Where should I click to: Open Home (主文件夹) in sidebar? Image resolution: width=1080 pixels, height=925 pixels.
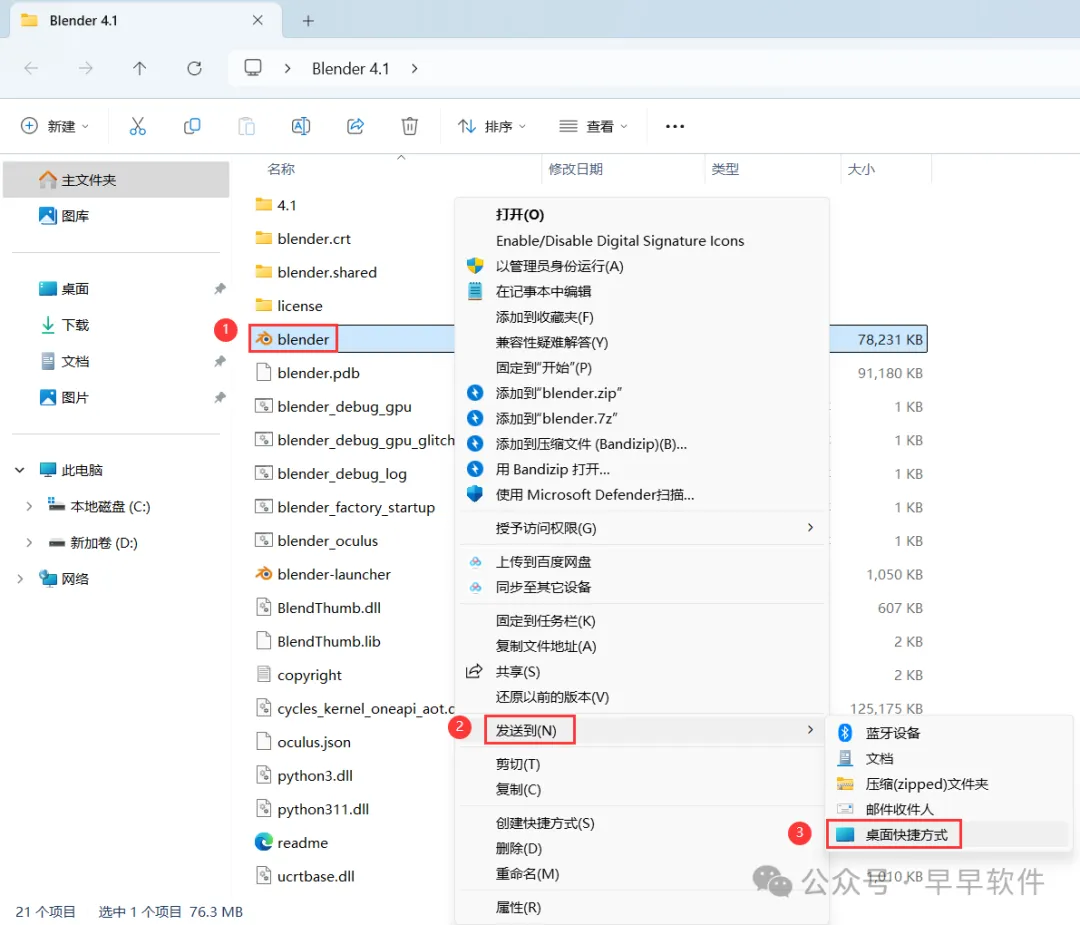116,180
